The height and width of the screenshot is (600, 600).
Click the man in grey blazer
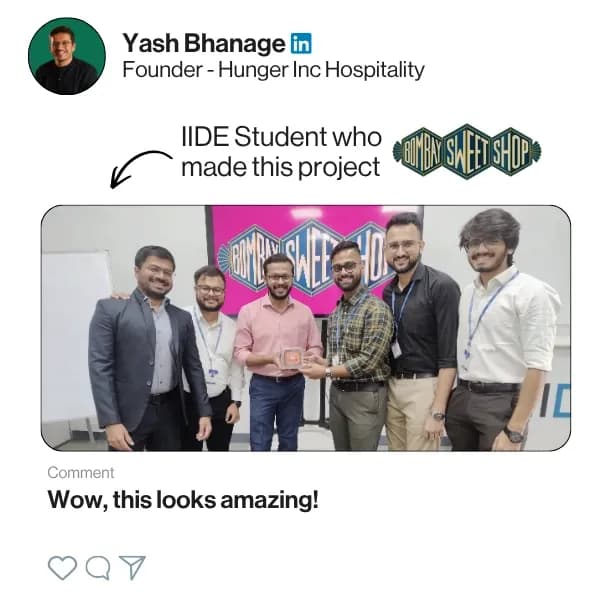tap(148, 348)
